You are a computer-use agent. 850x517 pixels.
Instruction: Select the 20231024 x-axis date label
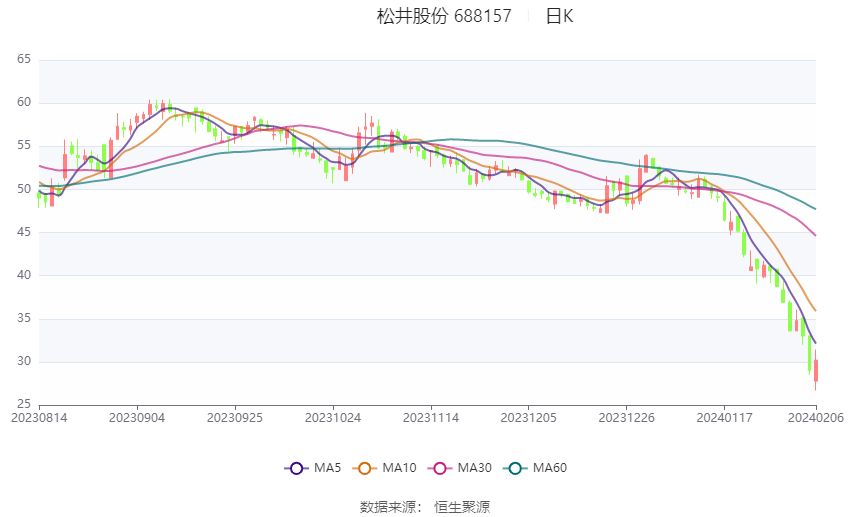pos(333,418)
